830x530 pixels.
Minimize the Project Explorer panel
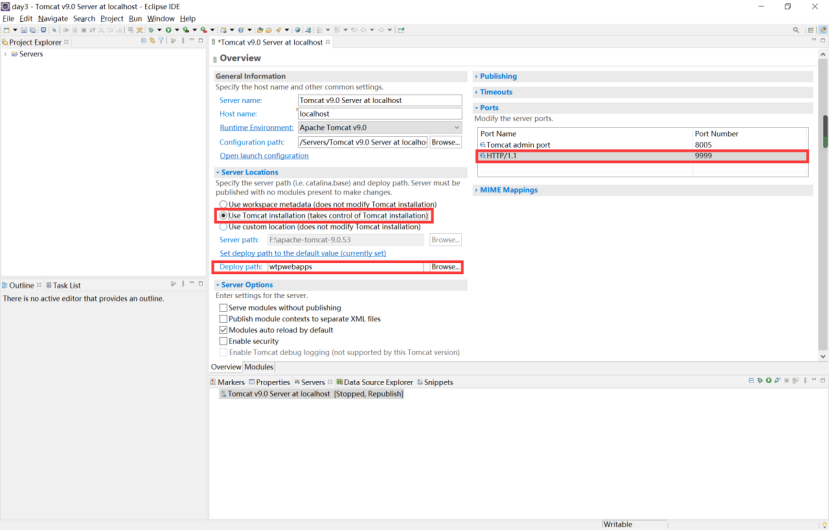[x=192, y=40]
